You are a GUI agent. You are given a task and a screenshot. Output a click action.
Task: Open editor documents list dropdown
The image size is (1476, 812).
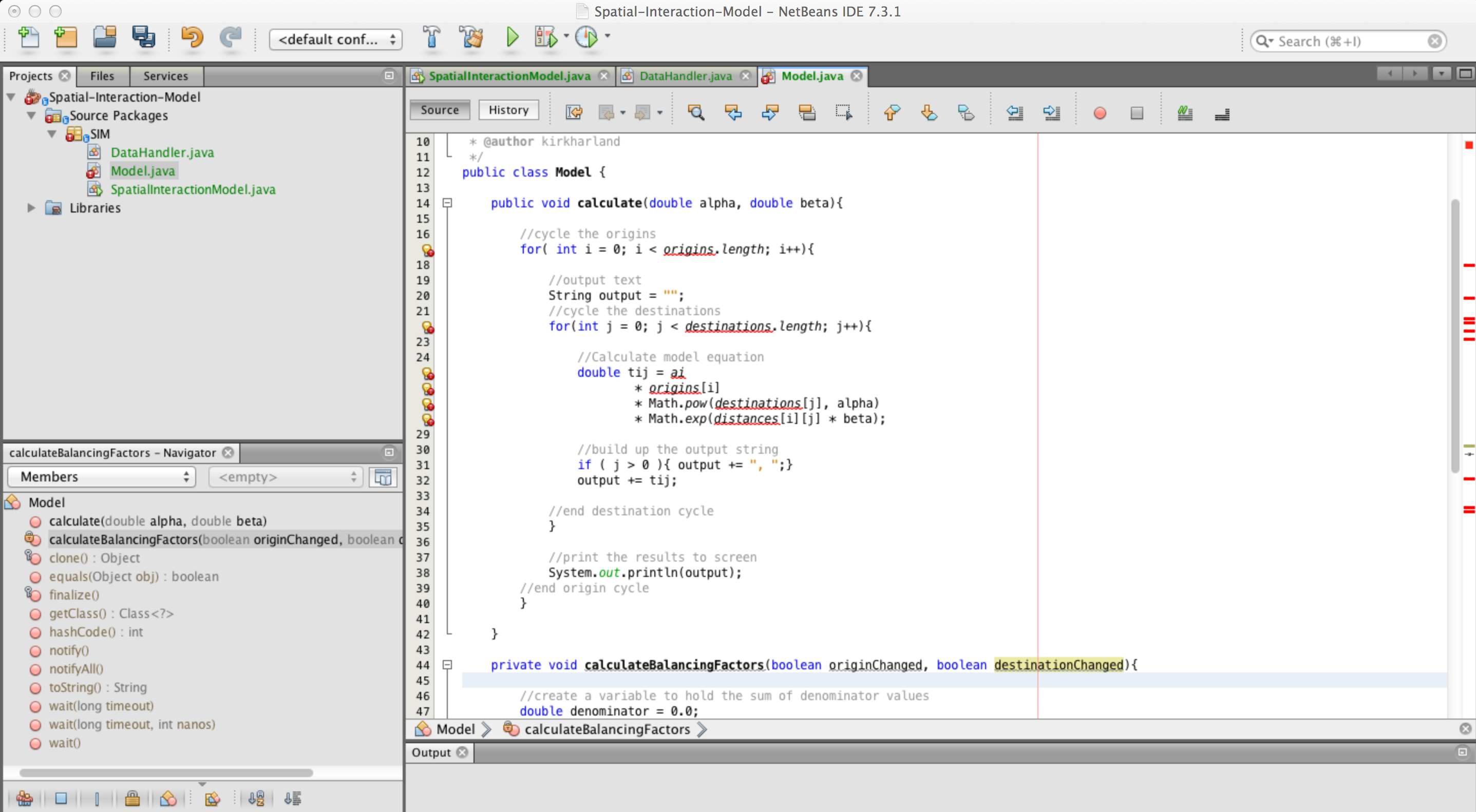click(x=1442, y=74)
